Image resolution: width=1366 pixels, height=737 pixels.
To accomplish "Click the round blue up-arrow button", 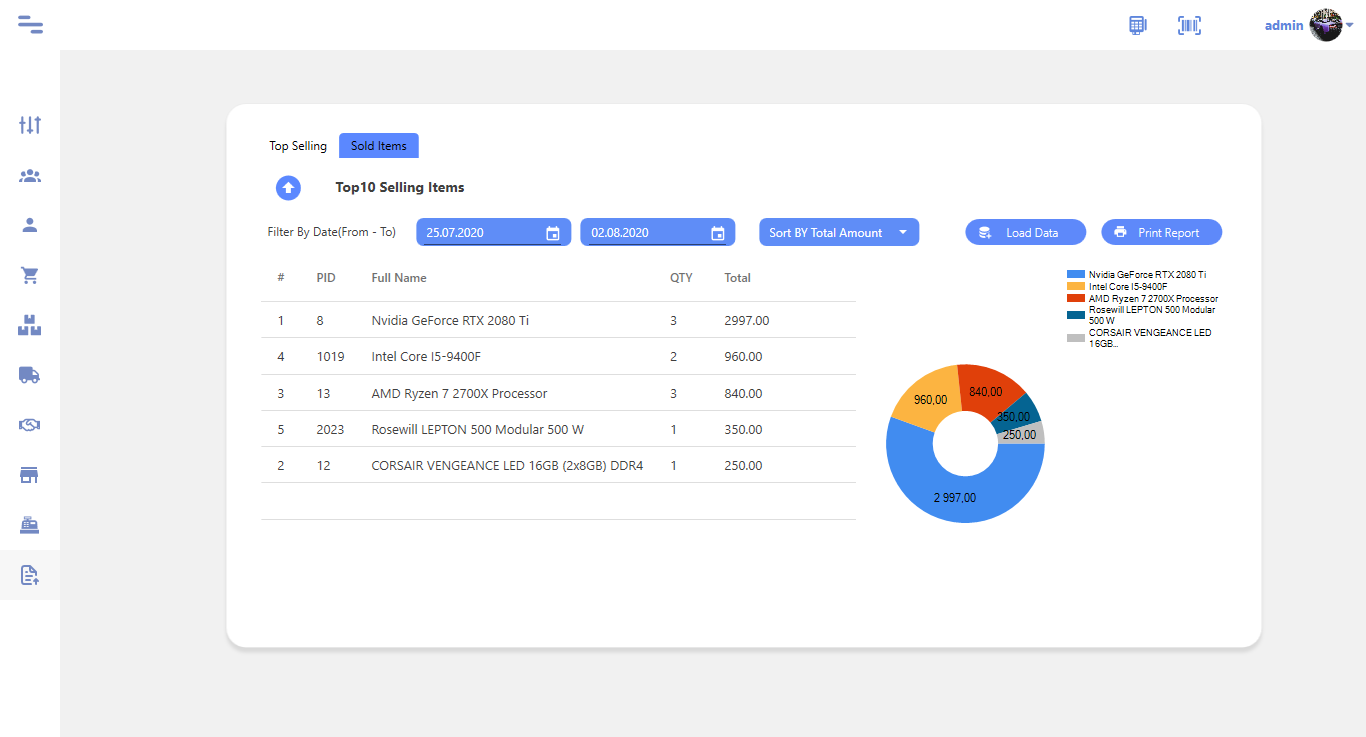I will 288,187.
